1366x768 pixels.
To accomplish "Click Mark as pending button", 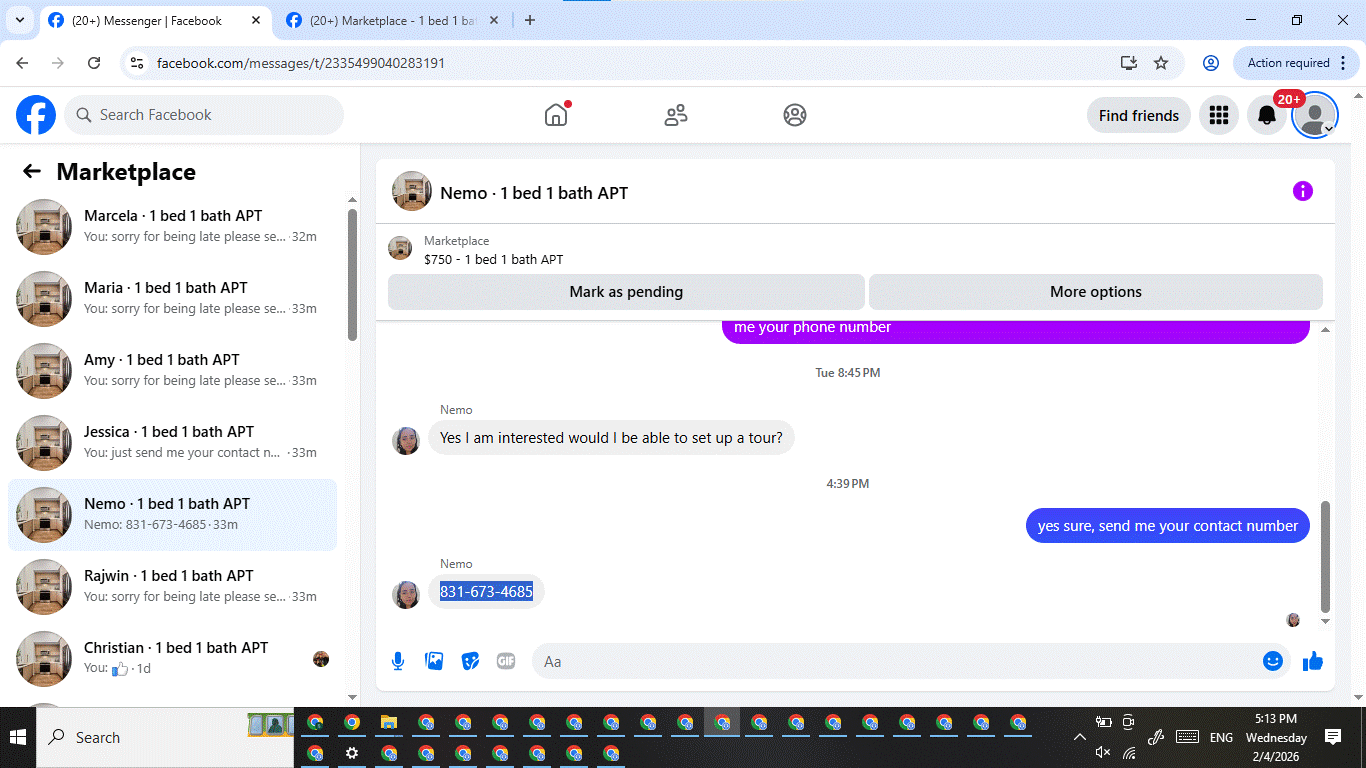I will [626, 292].
